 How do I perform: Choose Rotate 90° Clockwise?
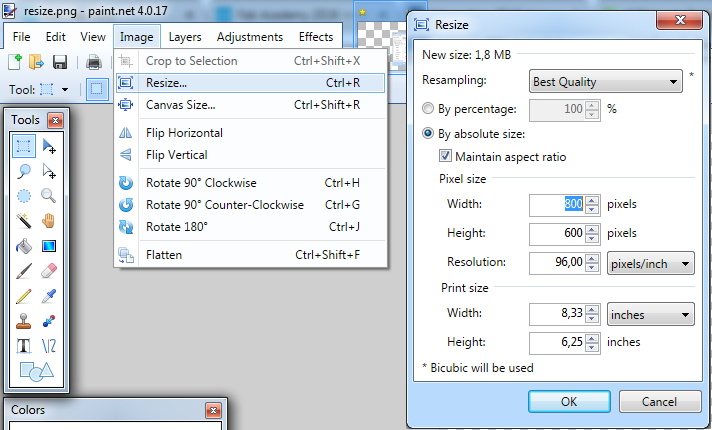tap(250, 183)
